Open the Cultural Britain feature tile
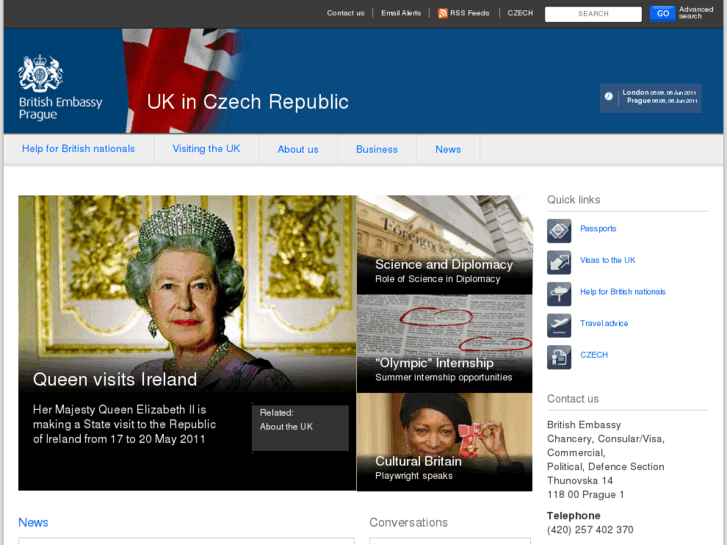This screenshot has height=545, width=727. [x=444, y=442]
